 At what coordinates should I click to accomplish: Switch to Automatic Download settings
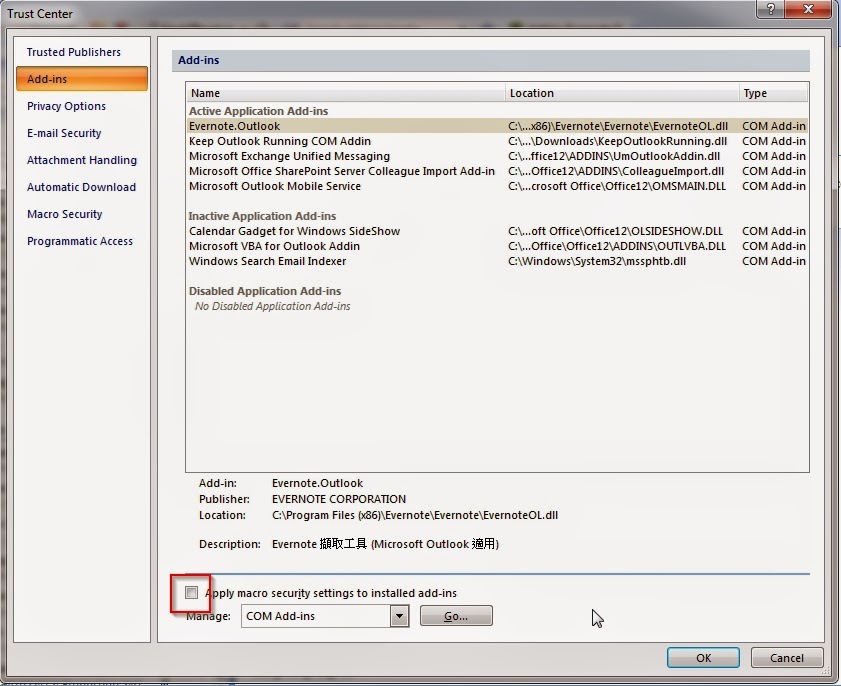click(x=81, y=187)
